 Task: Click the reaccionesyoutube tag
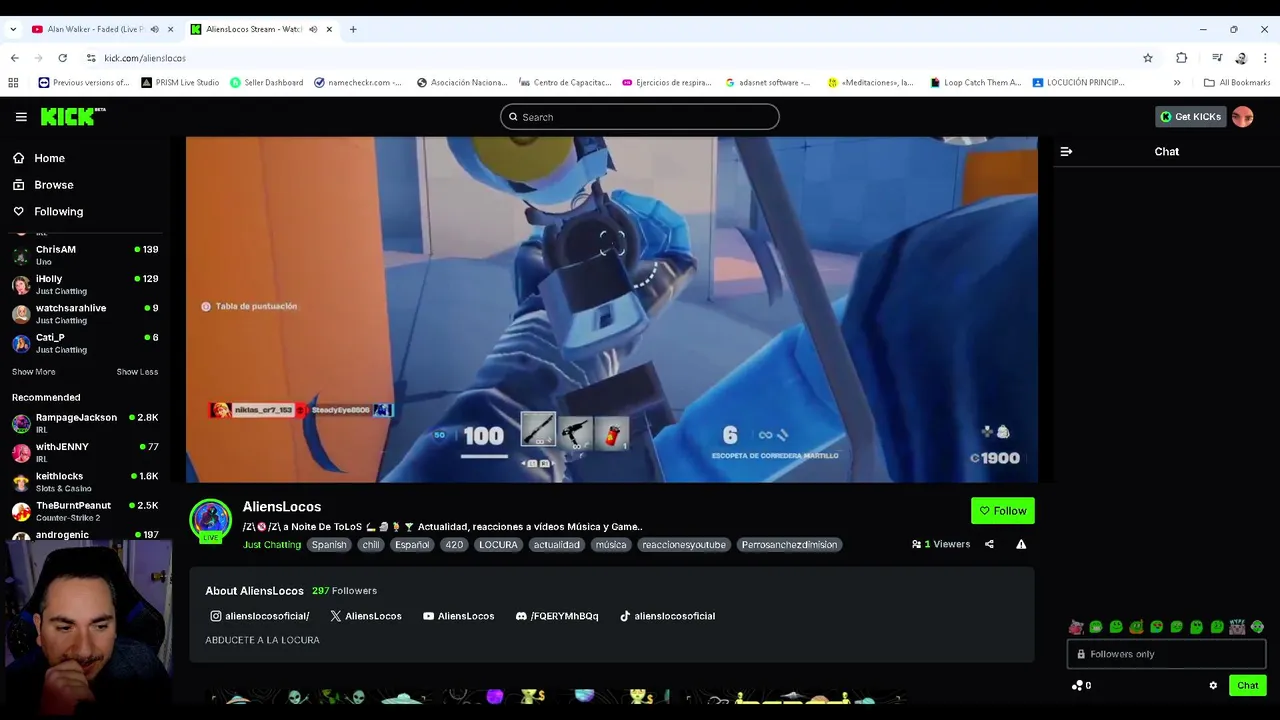tap(684, 545)
